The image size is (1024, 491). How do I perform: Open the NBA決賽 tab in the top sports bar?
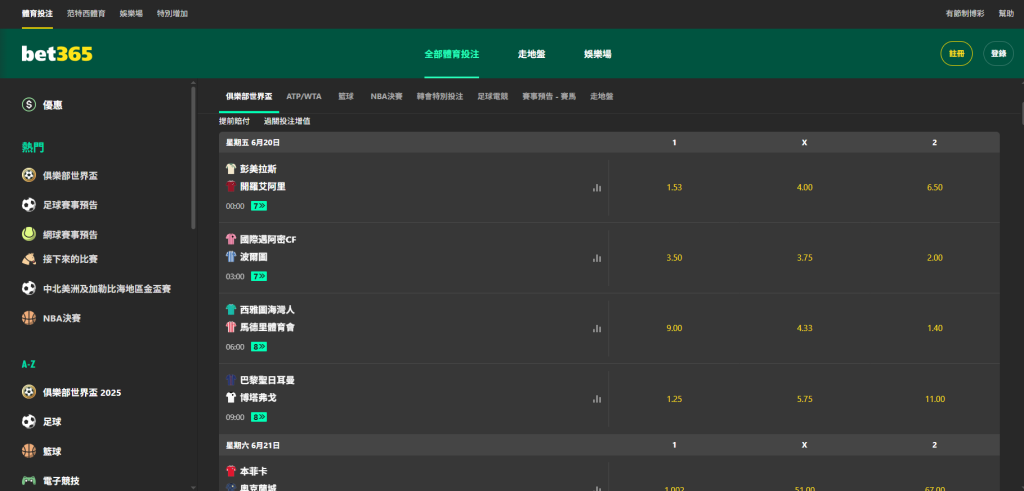coord(387,96)
